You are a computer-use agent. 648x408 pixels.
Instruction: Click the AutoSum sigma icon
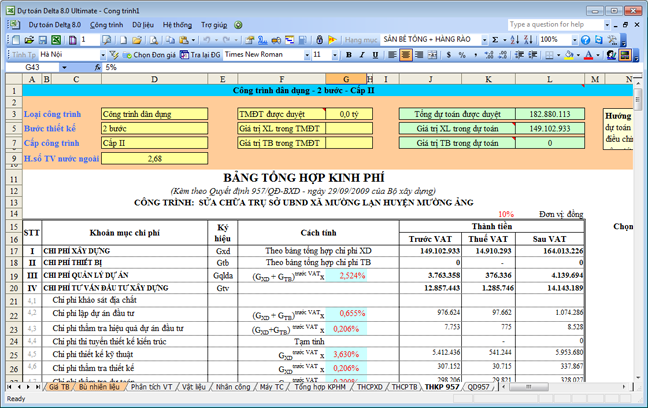click(495, 39)
